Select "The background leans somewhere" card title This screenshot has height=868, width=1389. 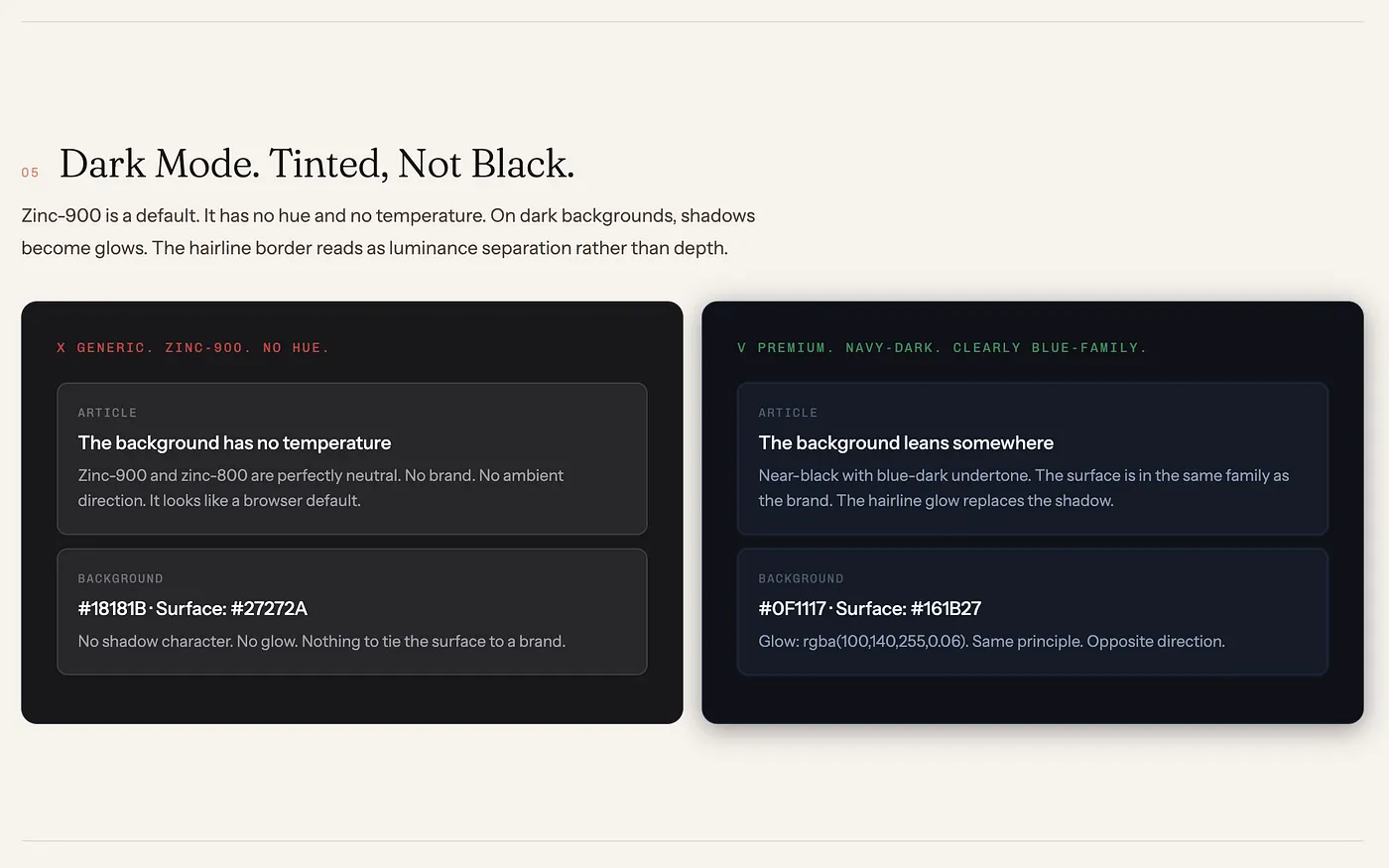click(905, 443)
